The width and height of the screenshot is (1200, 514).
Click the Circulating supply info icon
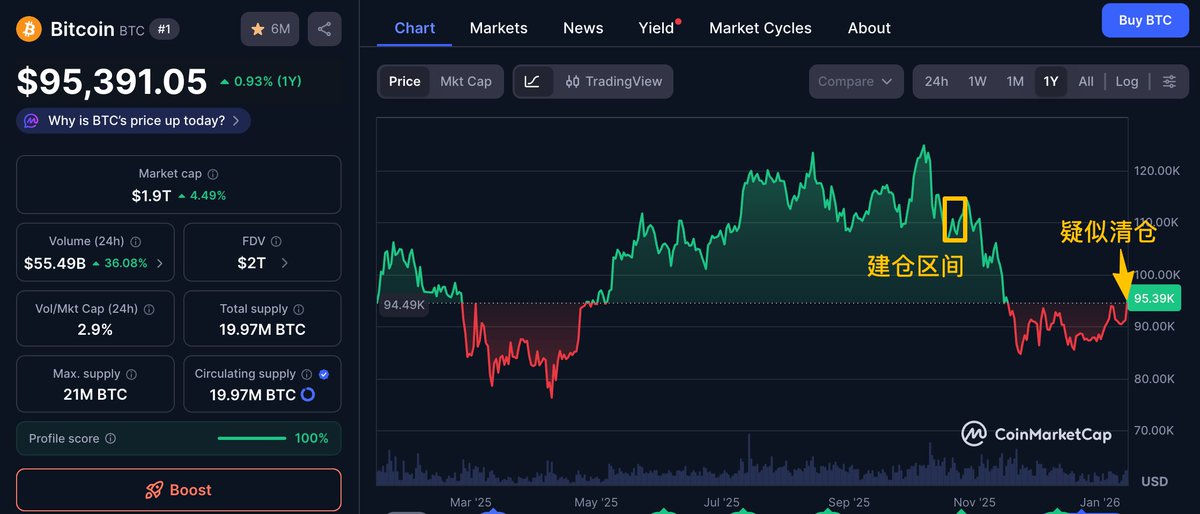click(307, 374)
